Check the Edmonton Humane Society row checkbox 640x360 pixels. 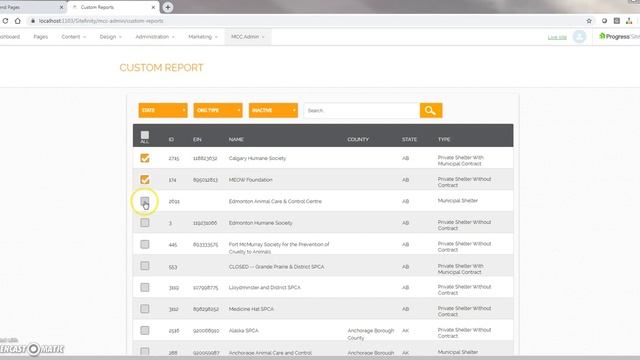pyautogui.click(x=144, y=223)
